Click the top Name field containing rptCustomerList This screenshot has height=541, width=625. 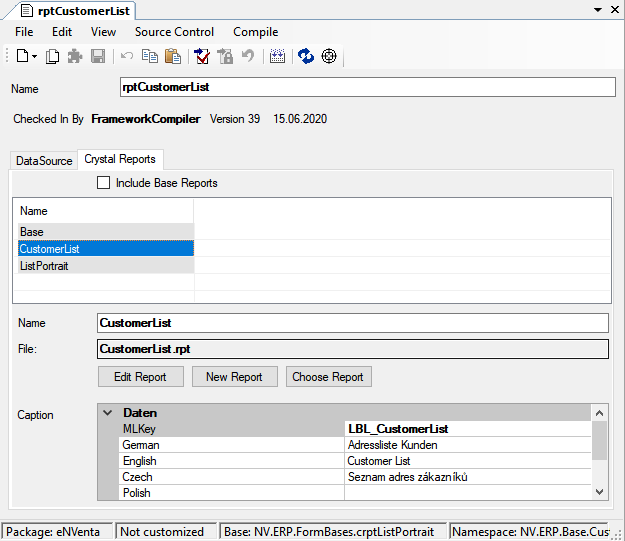[x=368, y=87]
